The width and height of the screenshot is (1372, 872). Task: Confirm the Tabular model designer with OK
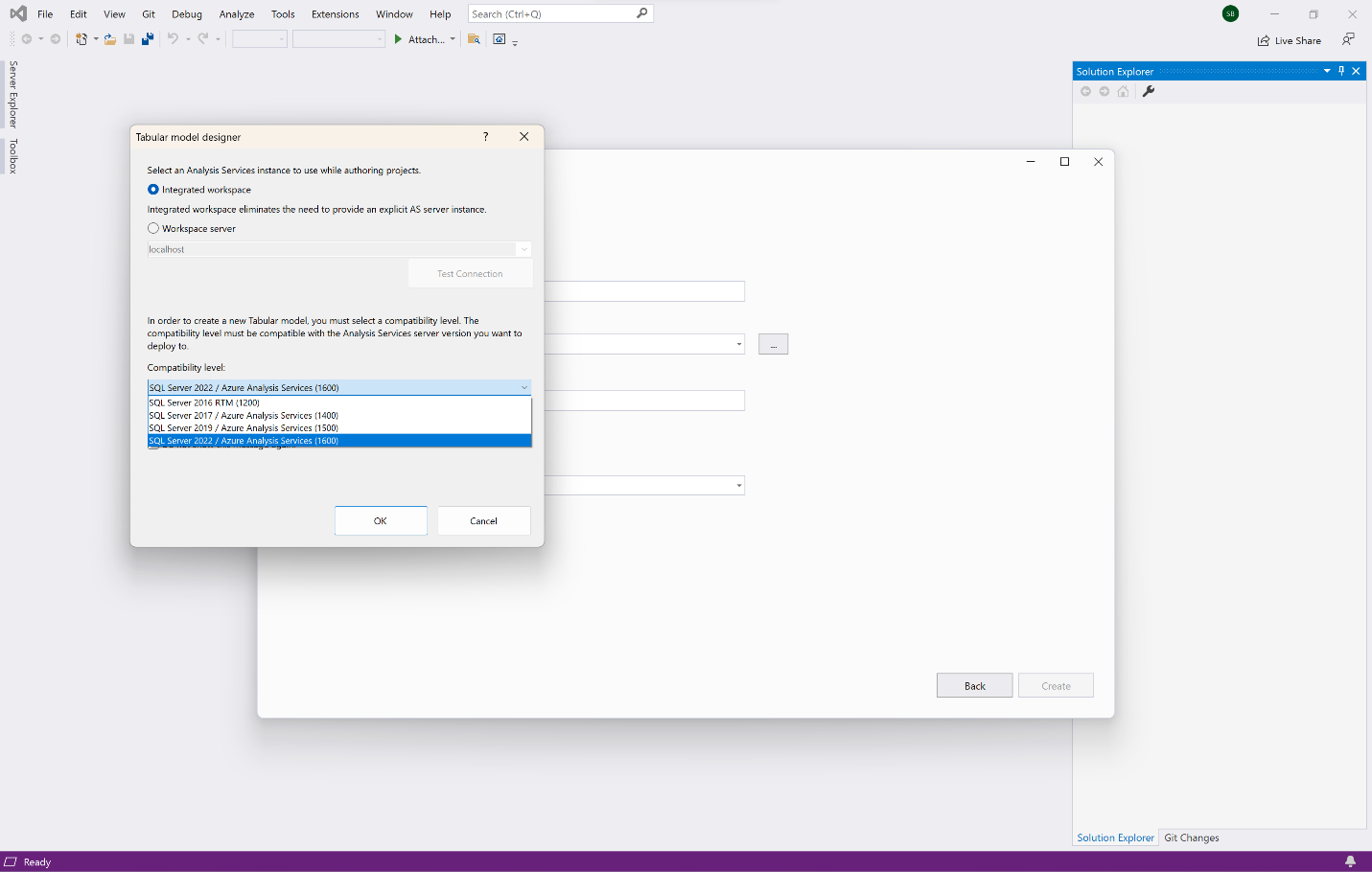[x=381, y=520]
